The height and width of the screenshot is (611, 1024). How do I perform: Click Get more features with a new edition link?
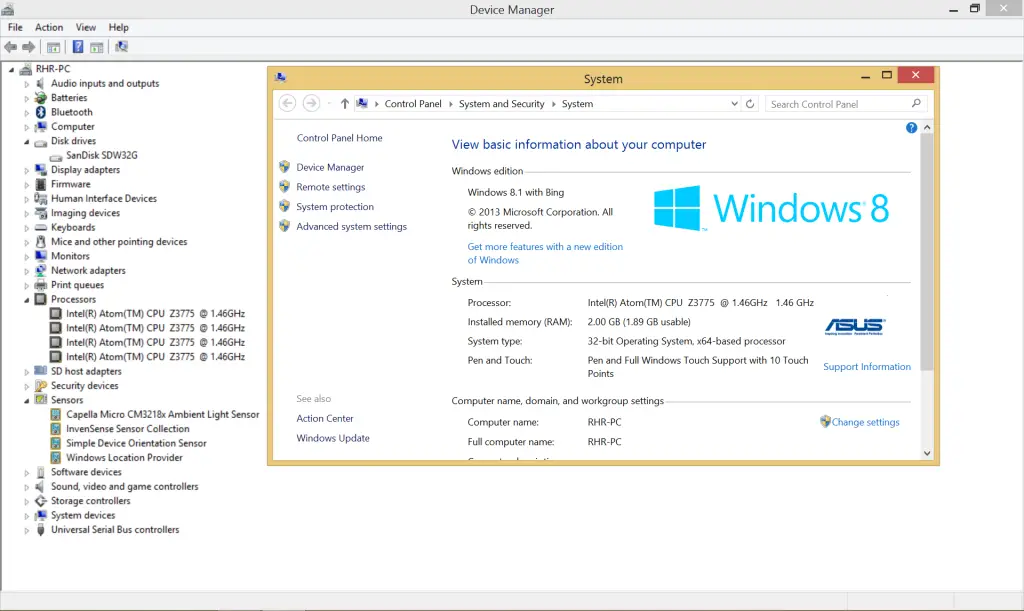(545, 253)
